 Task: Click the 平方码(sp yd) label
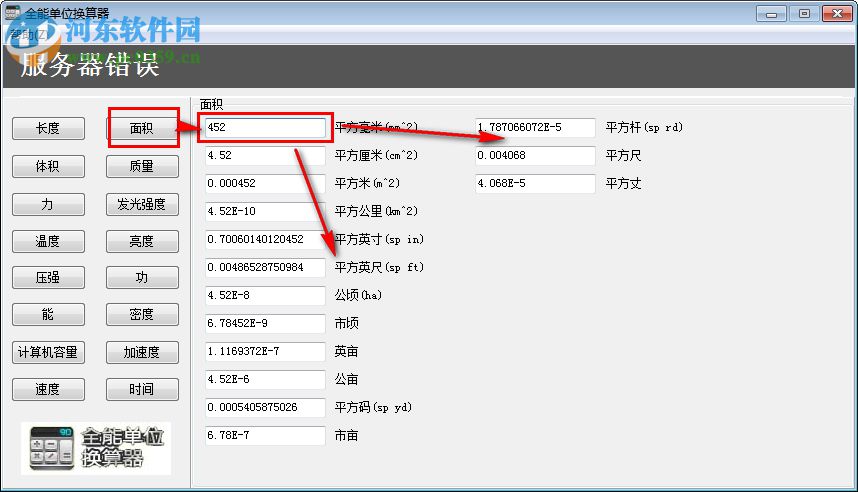coord(373,407)
